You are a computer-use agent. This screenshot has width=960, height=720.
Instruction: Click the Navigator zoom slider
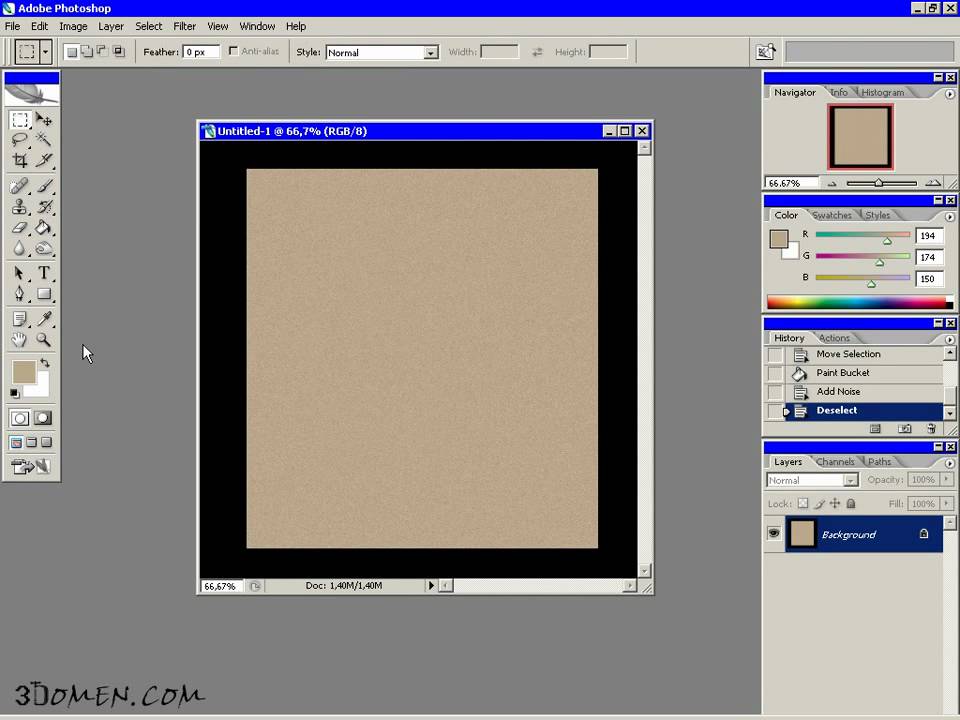click(x=881, y=183)
